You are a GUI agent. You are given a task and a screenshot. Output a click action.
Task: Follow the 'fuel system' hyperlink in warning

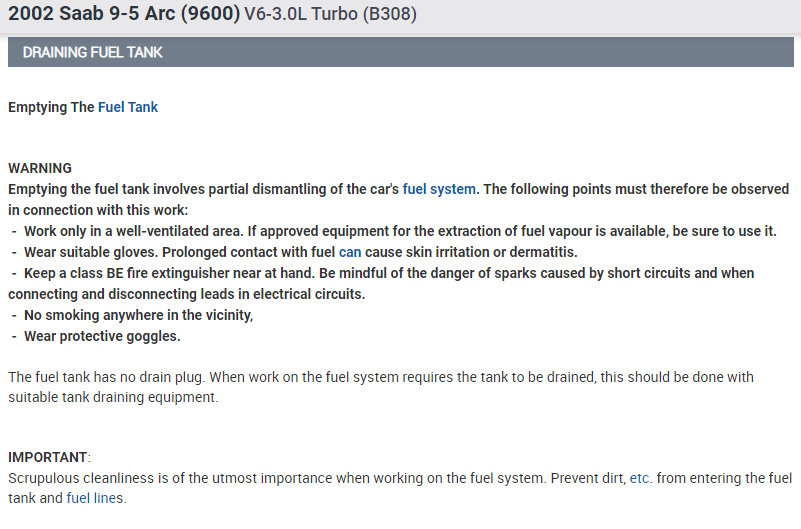[438, 189]
